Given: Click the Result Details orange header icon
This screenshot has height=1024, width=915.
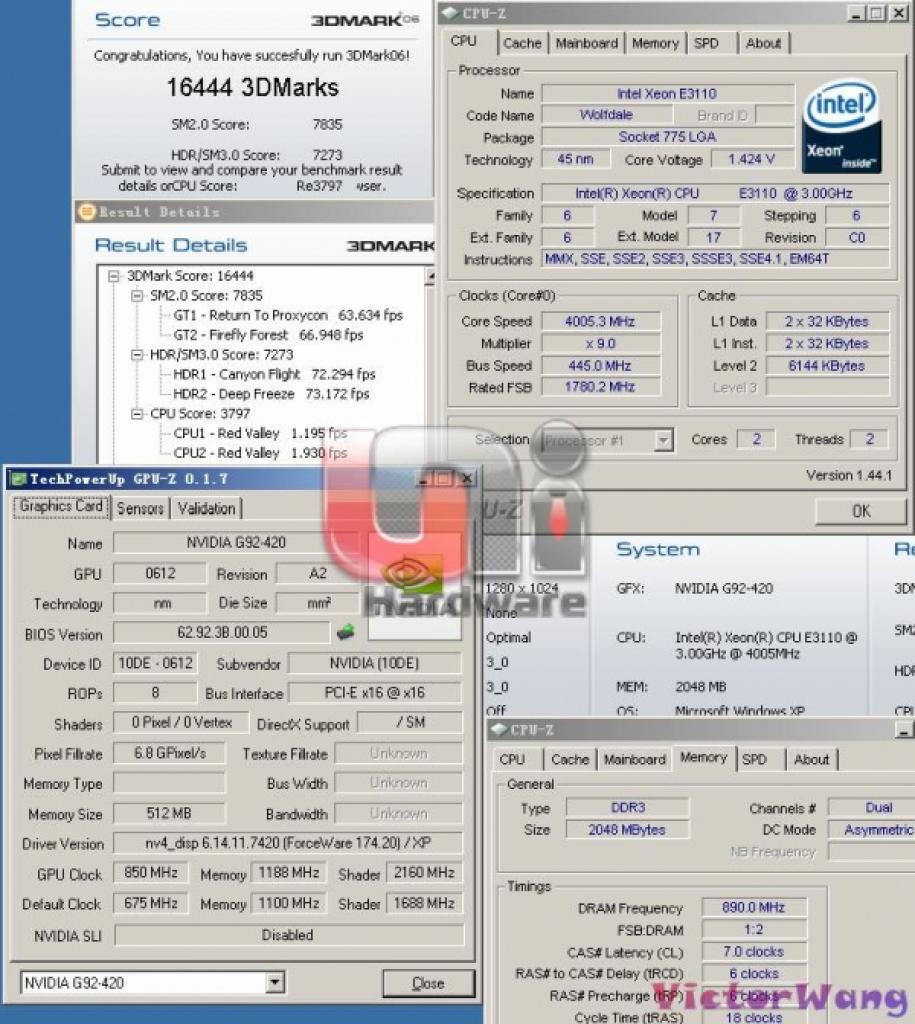Looking at the screenshot, I should pos(86,212).
